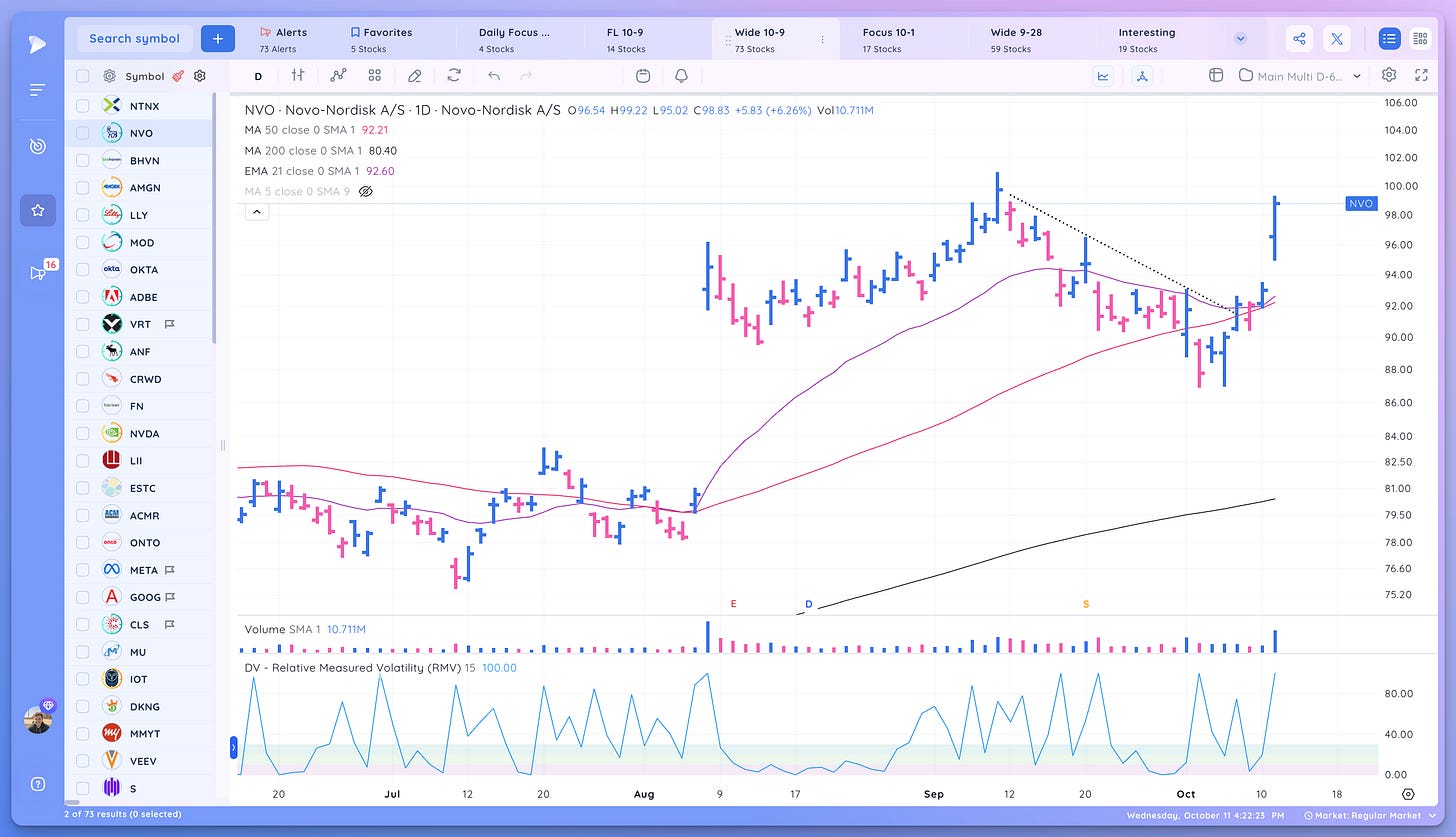Switch to Interesting list tab
Image resolution: width=1456 pixels, height=837 pixels.
(1146, 39)
